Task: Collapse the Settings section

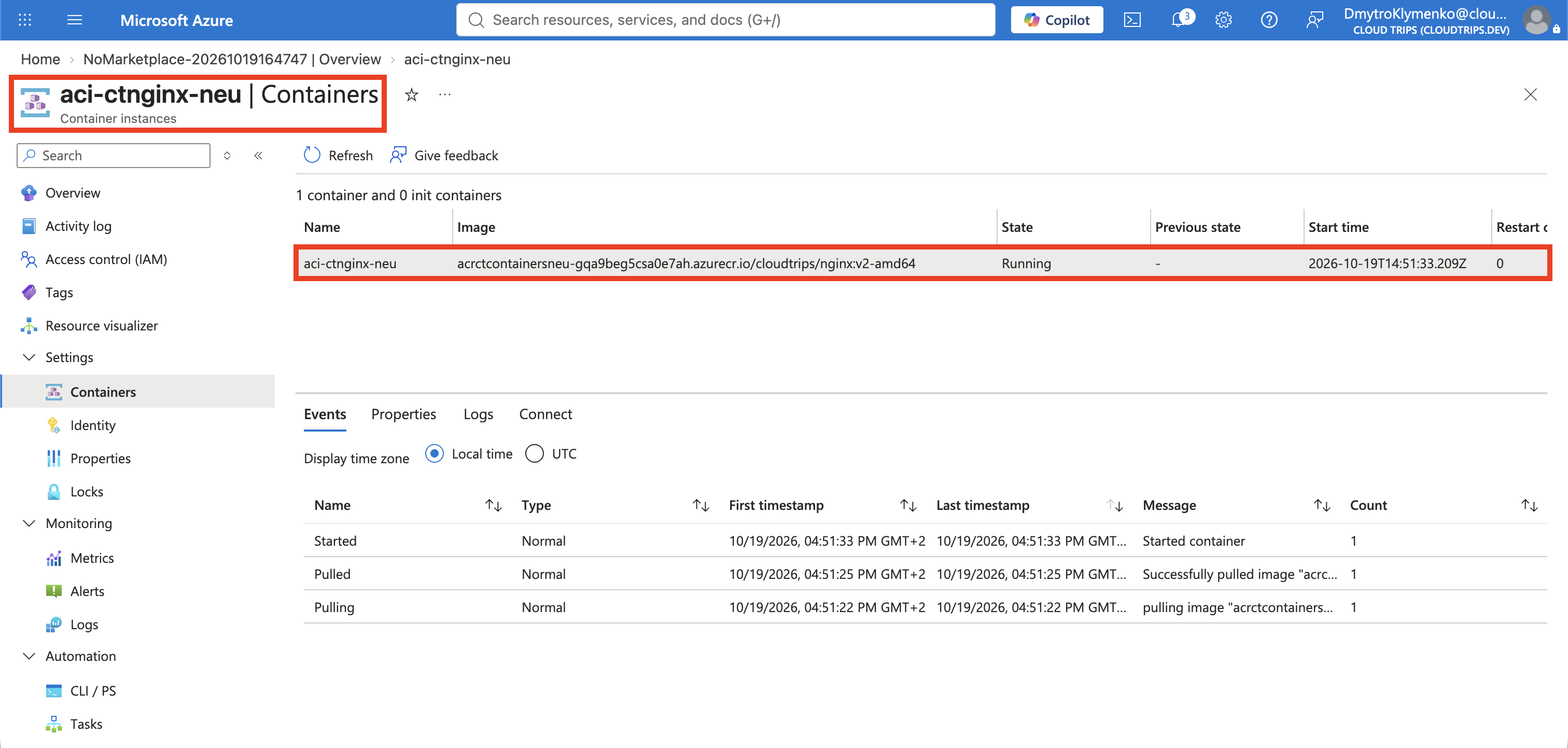Action: (29, 357)
